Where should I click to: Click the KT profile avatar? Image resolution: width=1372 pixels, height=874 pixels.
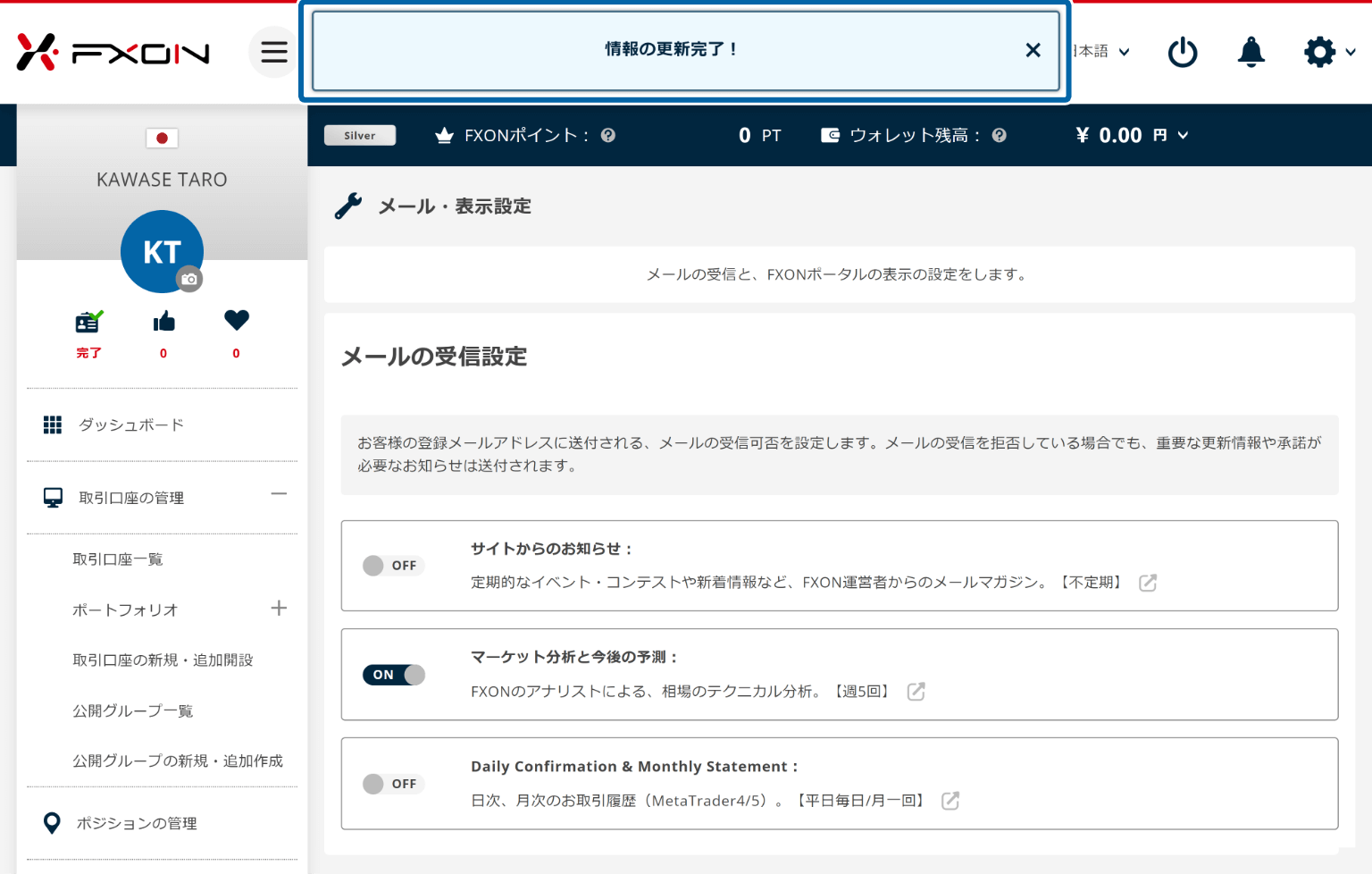click(x=162, y=252)
